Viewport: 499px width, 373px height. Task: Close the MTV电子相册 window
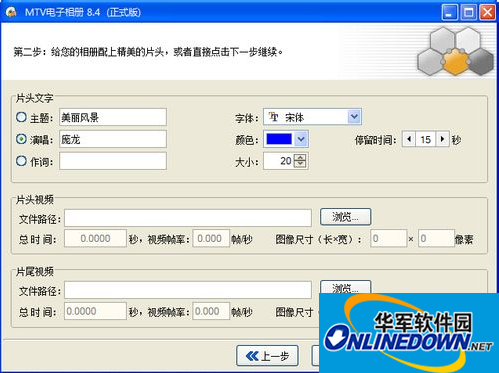pos(487,12)
